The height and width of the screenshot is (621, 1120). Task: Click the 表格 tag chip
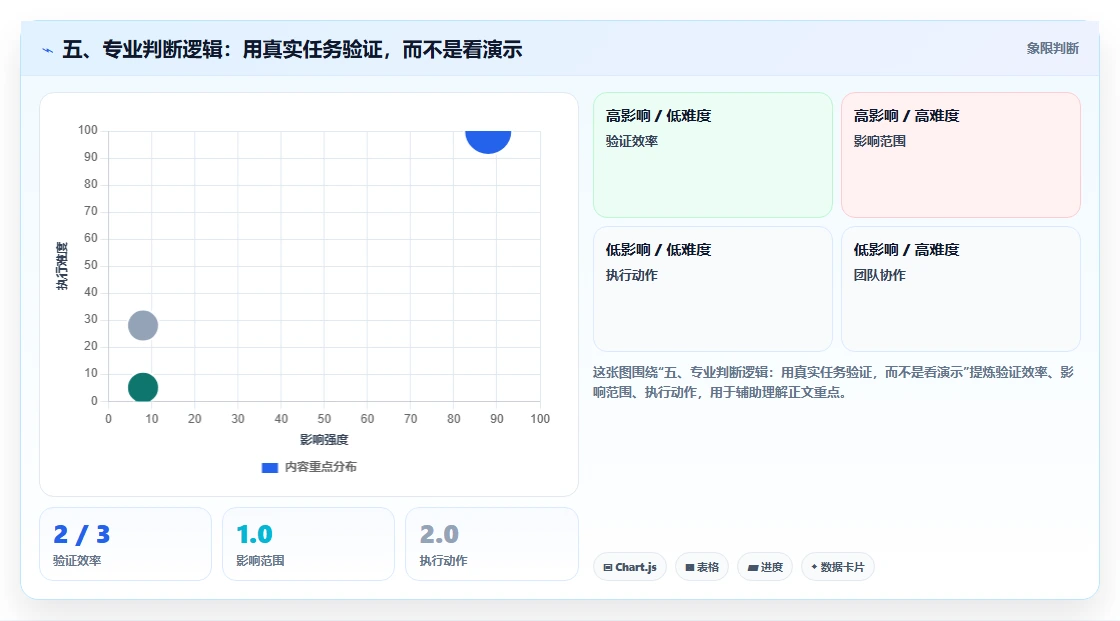tap(702, 567)
